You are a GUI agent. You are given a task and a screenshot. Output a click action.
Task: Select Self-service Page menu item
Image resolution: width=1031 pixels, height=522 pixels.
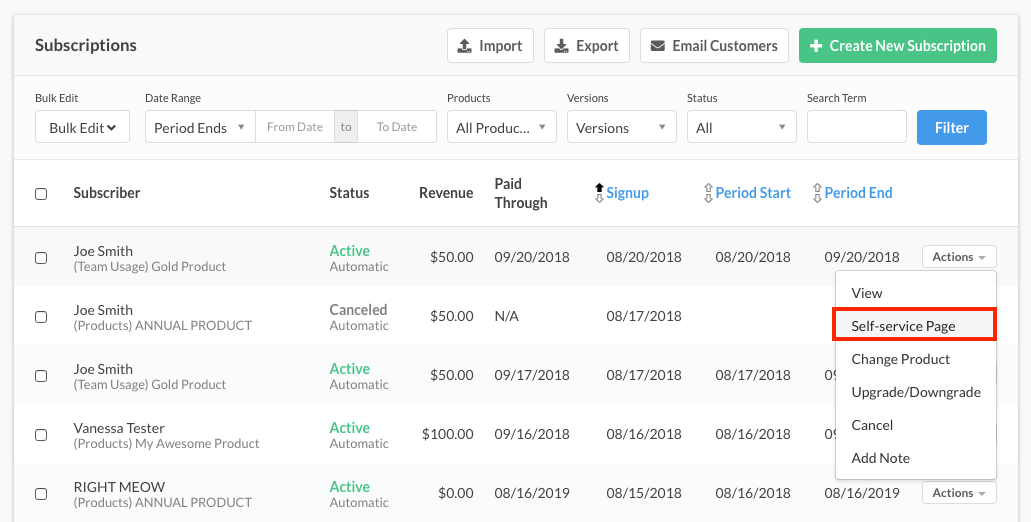916,326
